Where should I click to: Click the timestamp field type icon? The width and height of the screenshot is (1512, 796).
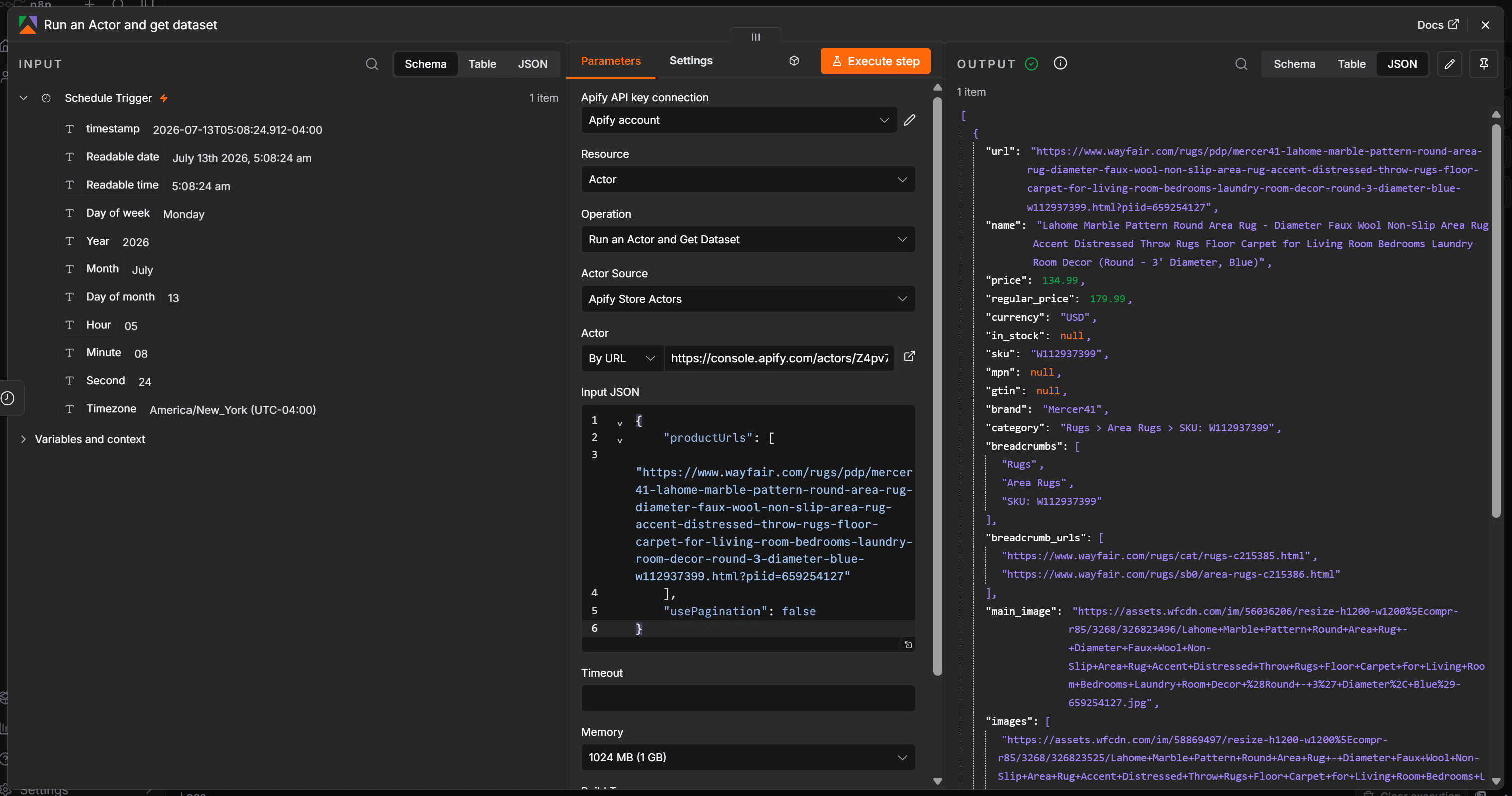point(69,129)
